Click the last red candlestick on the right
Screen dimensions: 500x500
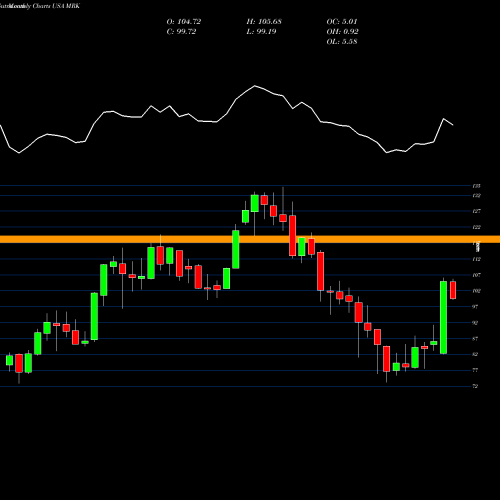(453, 290)
